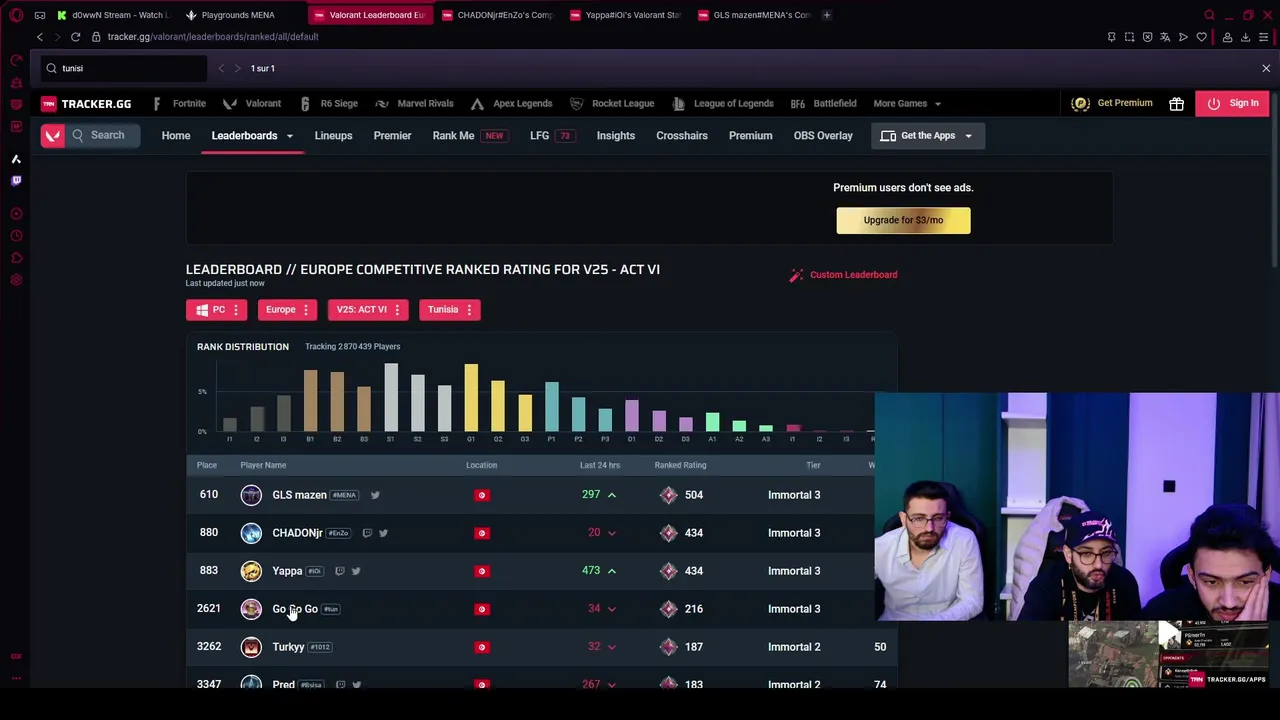Screen dimensions: 1280x720
Task: Go back with the browser back arrow
Action: click(40, 37)
